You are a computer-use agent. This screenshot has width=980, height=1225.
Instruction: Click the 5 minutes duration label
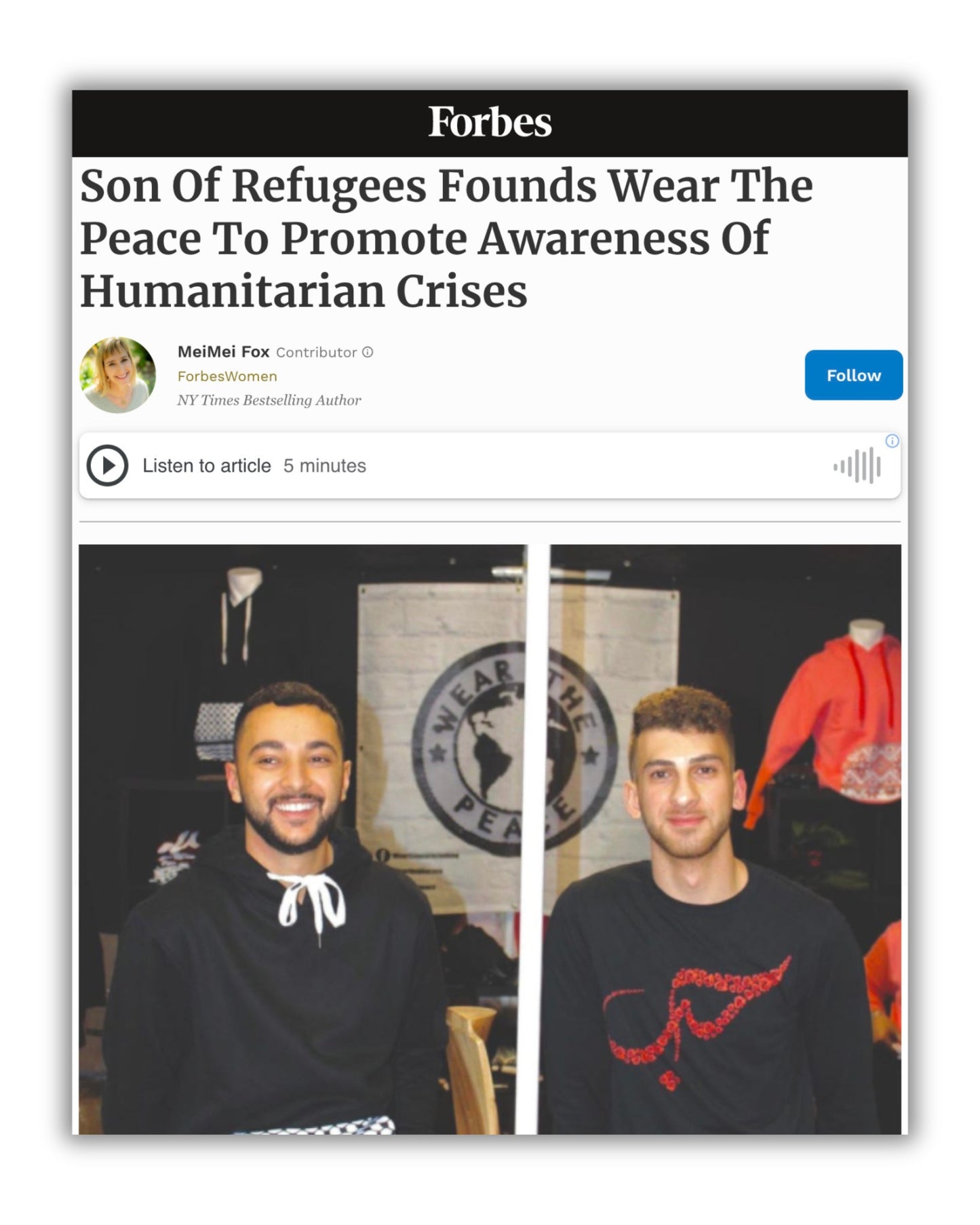pos(324,466)
